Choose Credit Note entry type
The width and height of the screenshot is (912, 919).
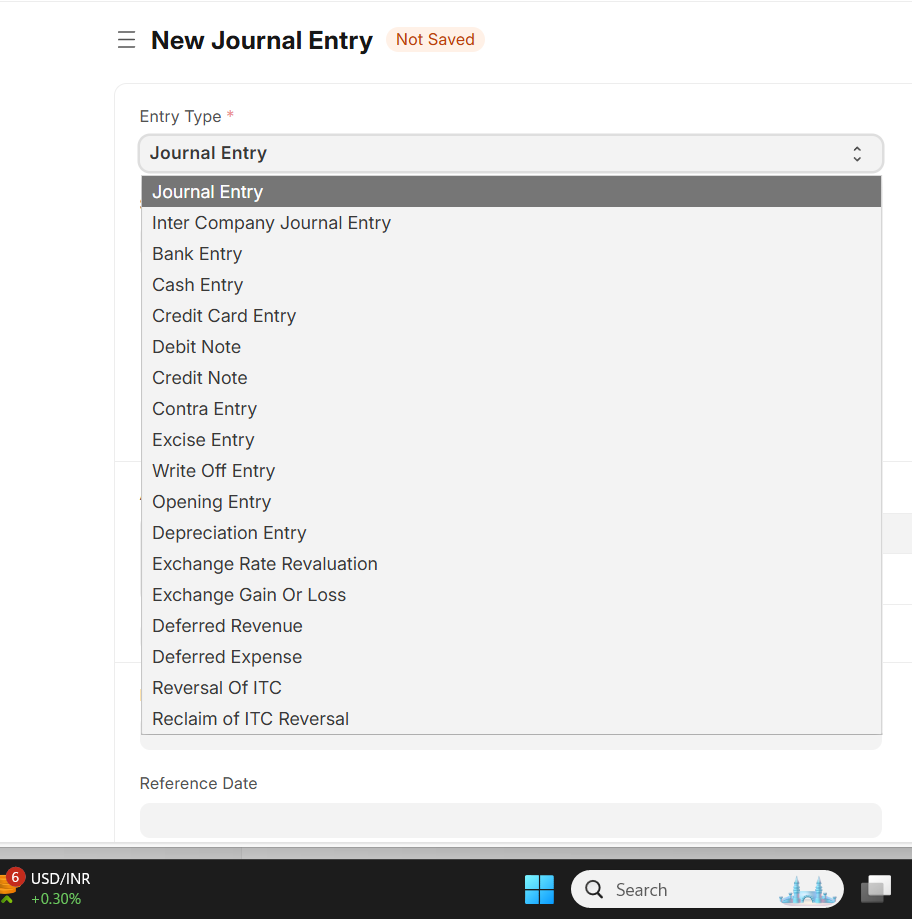199,378
